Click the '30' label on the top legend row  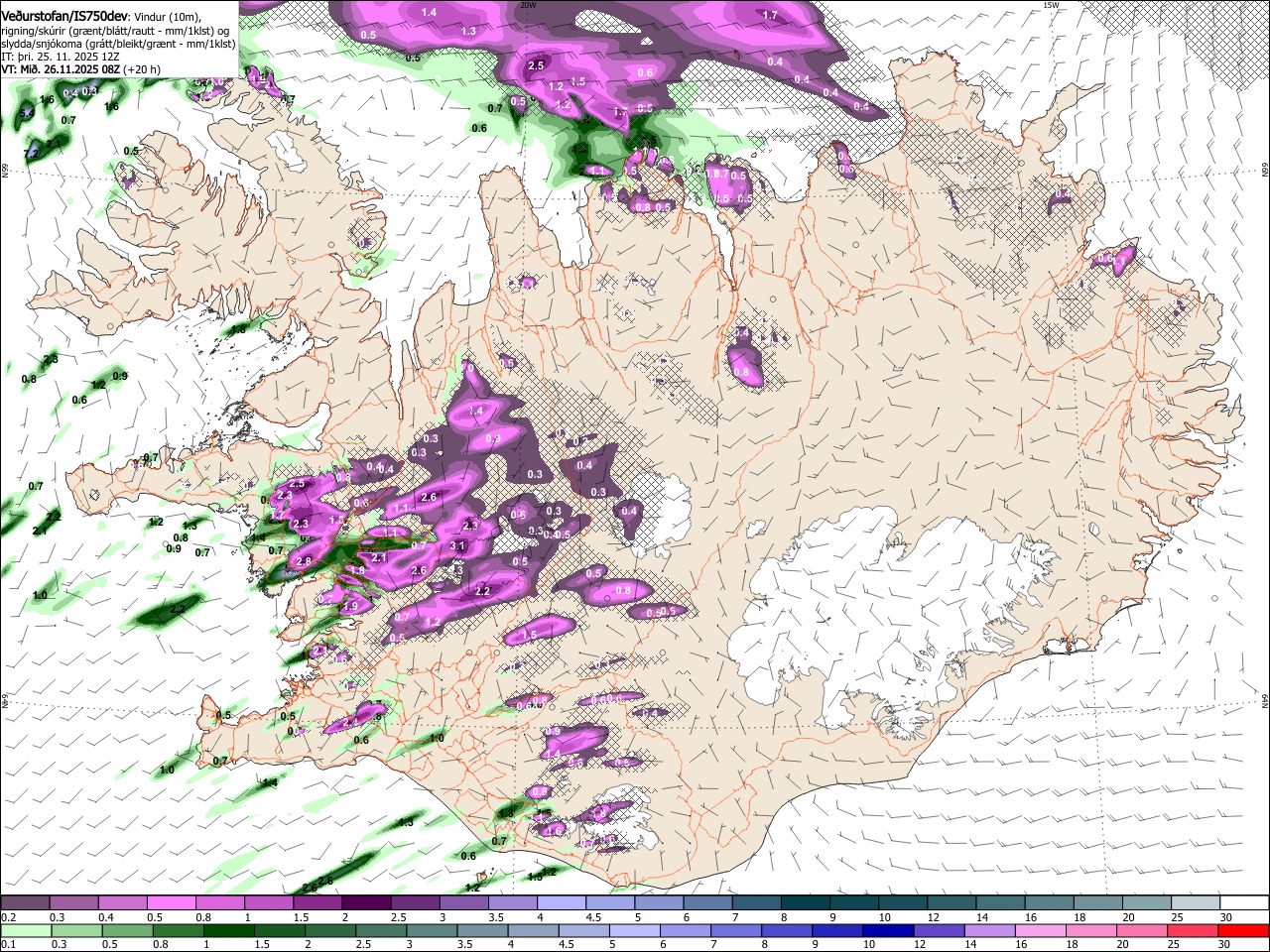coord(1224,917)
